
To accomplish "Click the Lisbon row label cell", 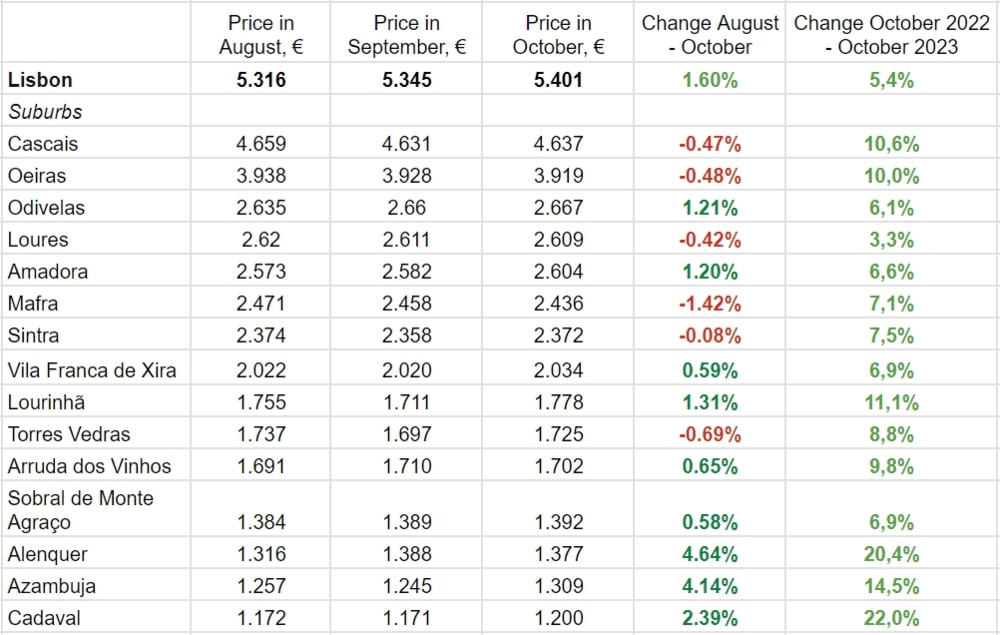I will pos(40,80).
